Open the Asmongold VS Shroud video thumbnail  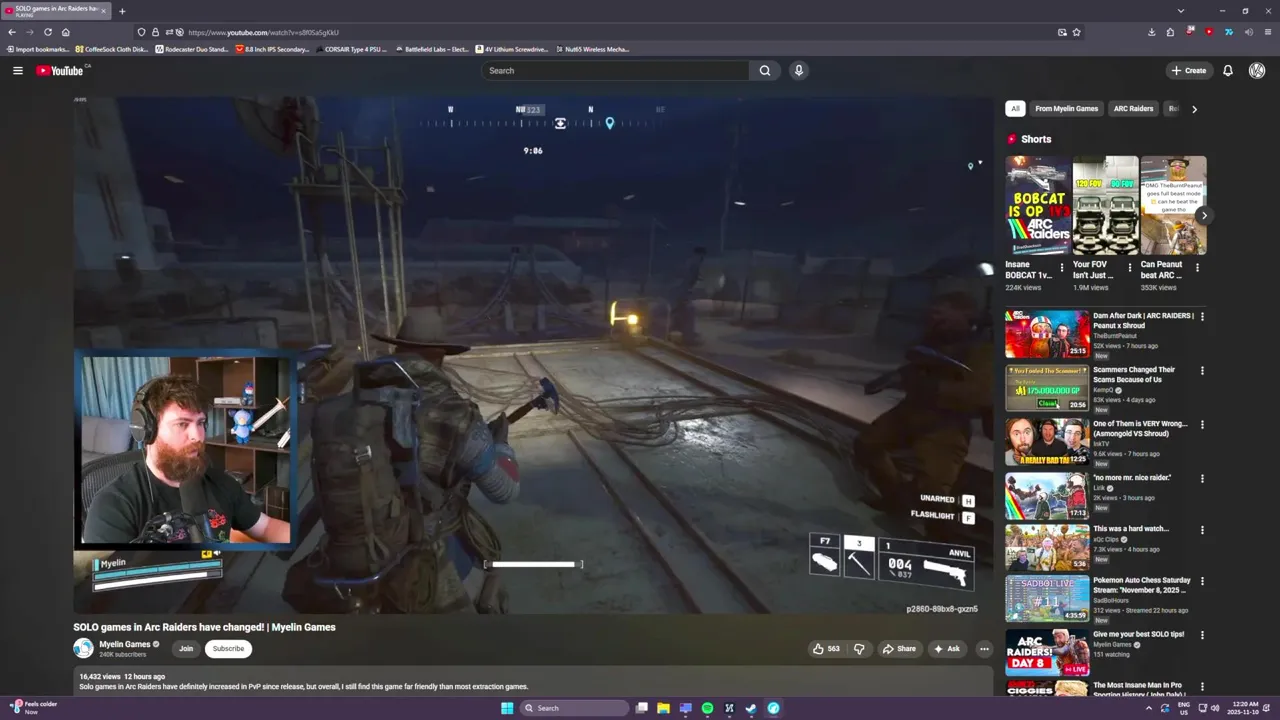(1047, 442)
